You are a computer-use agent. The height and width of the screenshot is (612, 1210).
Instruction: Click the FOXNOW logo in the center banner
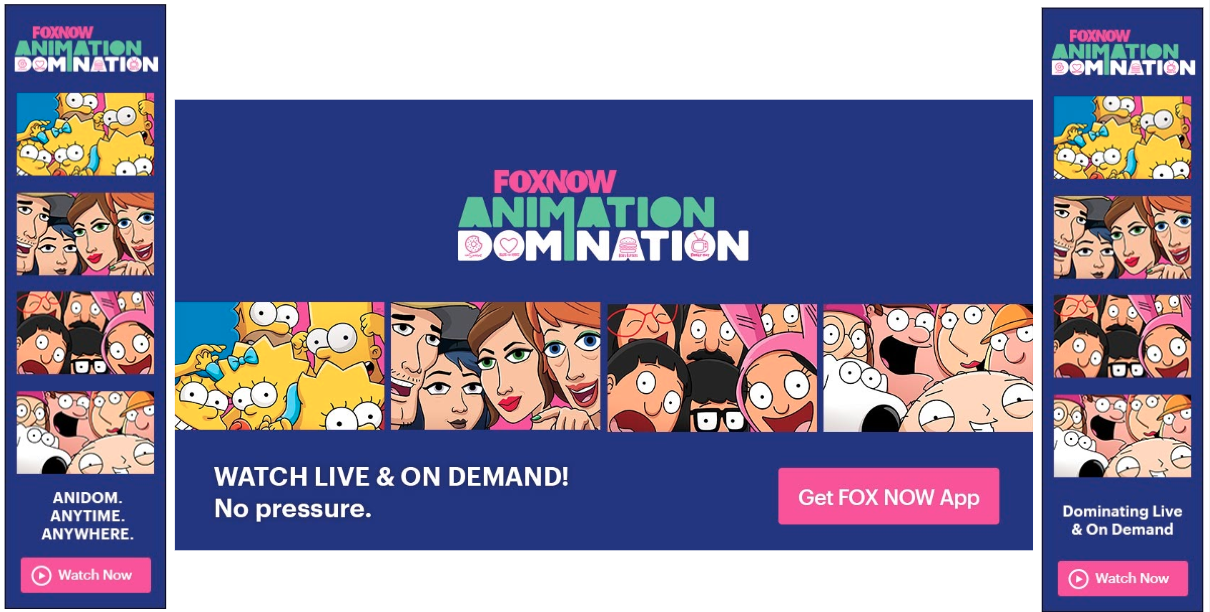[x=555, y=182]
